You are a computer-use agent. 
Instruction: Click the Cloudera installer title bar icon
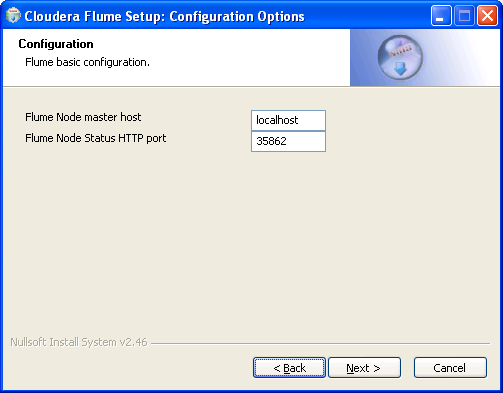click(13, 16)
